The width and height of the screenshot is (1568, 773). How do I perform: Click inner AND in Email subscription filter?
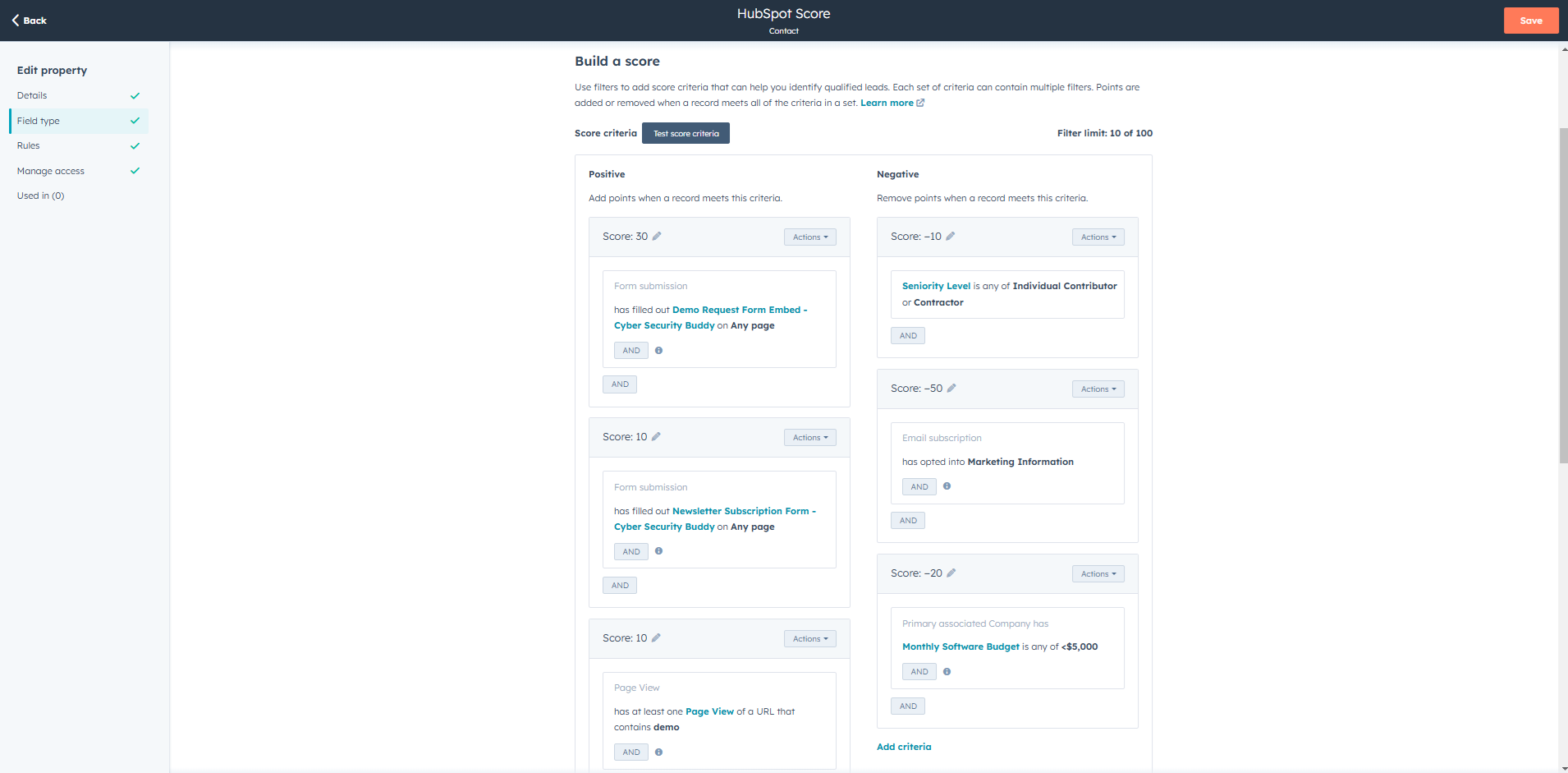click(x=919, y=487)
